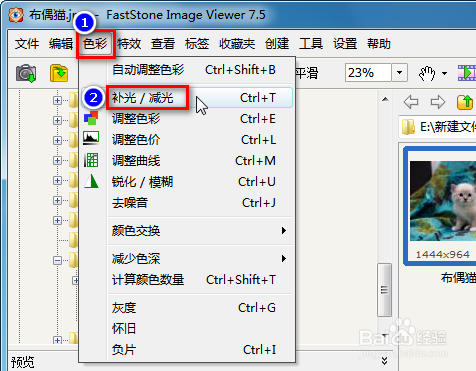476x371 pixels.
Task: Open the 23% zoom dropdown arrow
Action: click(x=399, y=72)
